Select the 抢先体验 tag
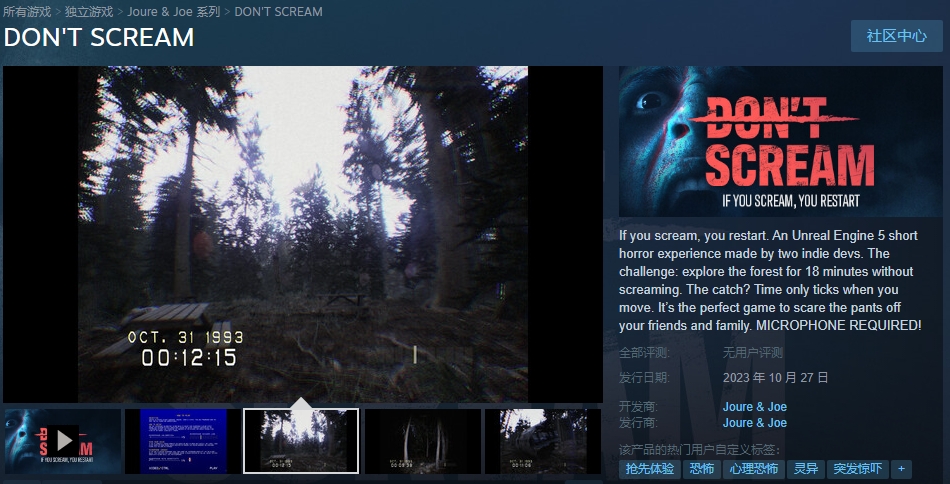This screenshot has width=950, height=484. (649, 469)
